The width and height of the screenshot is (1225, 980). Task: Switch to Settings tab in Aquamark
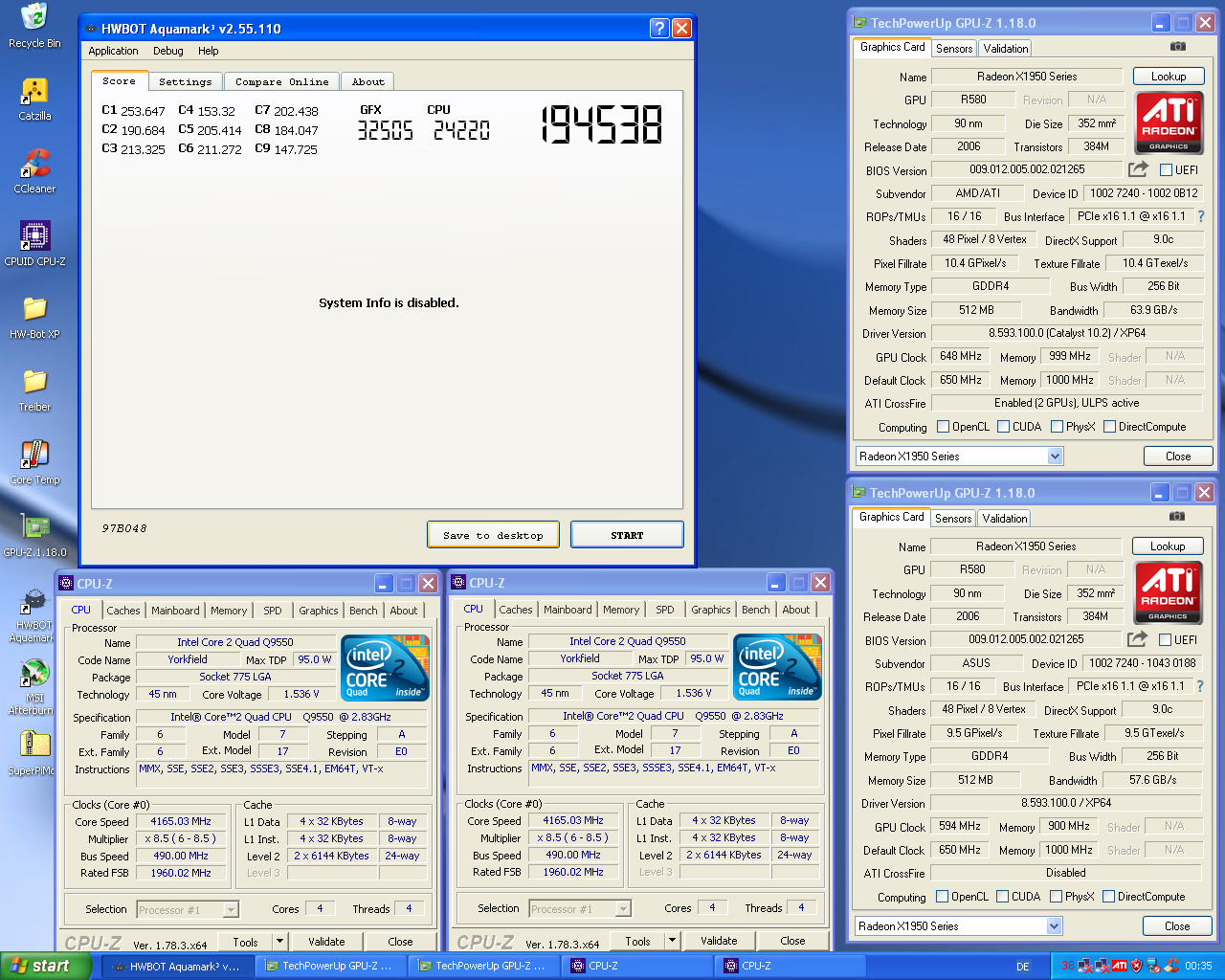tap(186, 82)
